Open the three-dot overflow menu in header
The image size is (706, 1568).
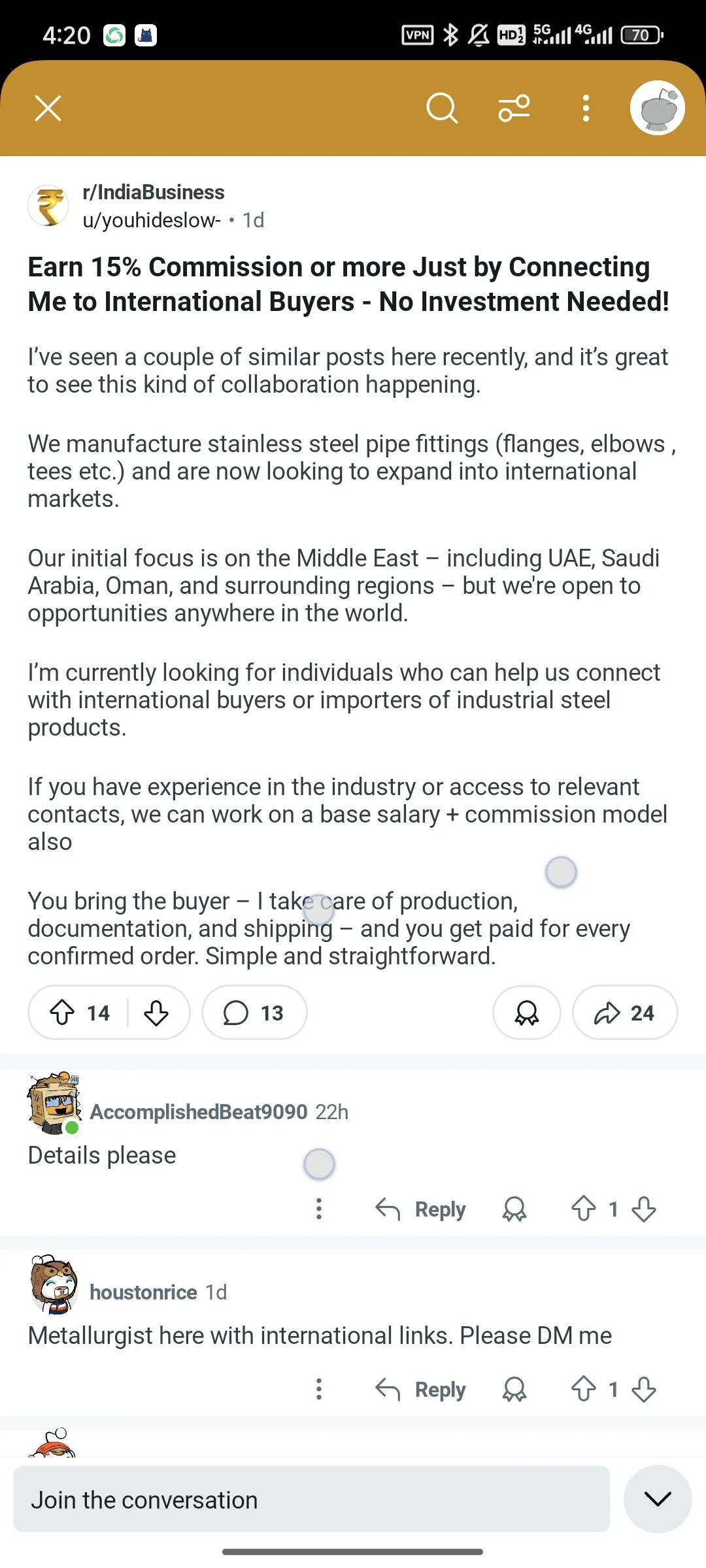(586, 108)
